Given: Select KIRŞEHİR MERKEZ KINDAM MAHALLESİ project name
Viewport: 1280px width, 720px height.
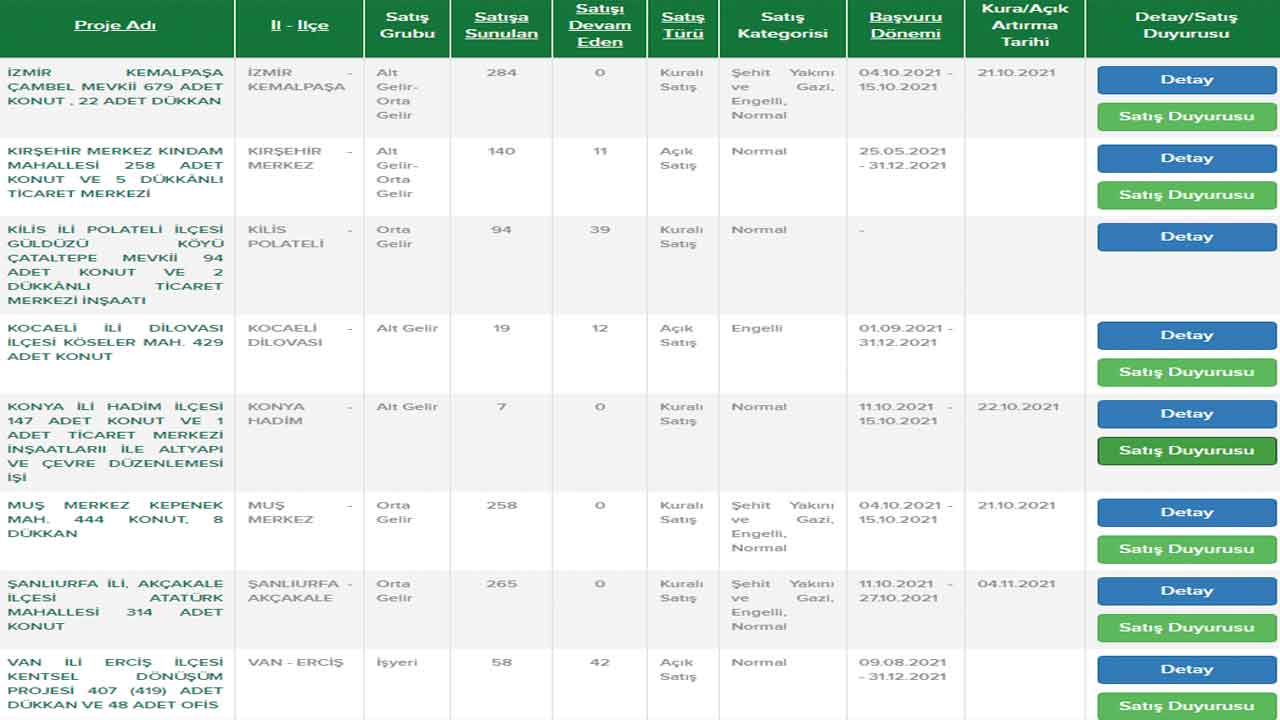Looking at the screenshot, I should [115, 173].
